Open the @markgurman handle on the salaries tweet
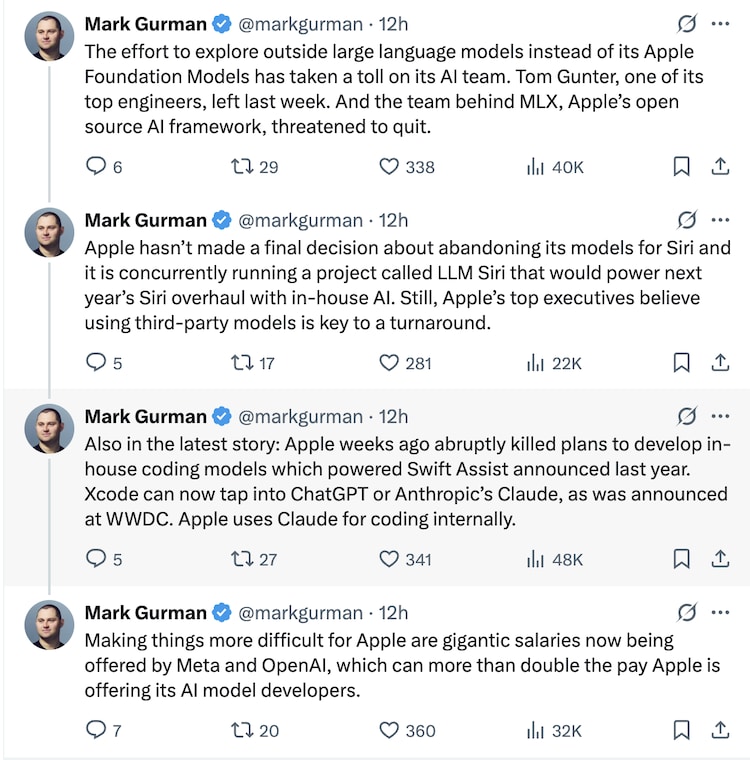 (300, 613)
